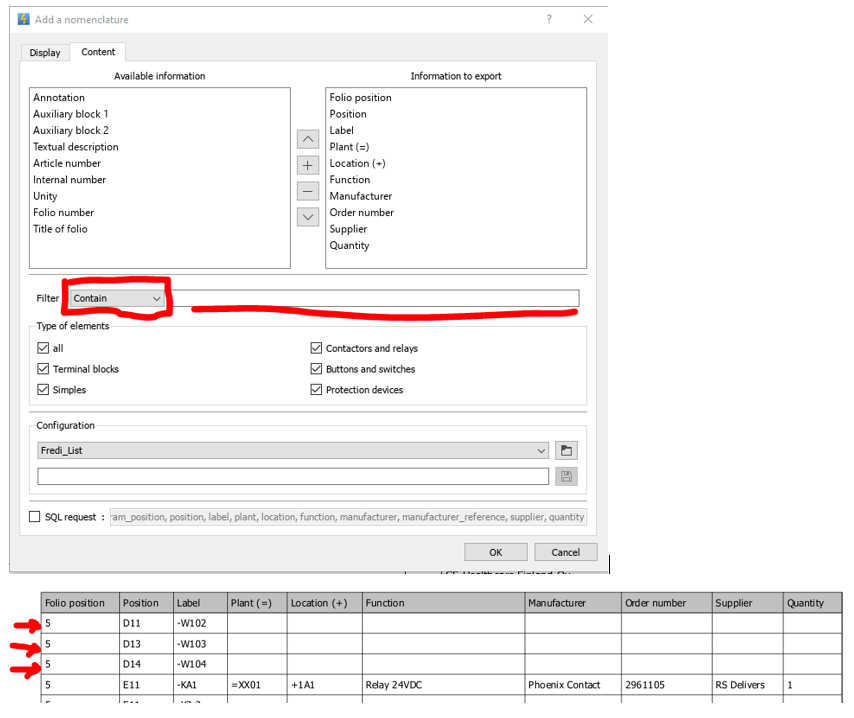Click the plus button to add information
This screenshot has width=854, height=718.
(308, 166)
